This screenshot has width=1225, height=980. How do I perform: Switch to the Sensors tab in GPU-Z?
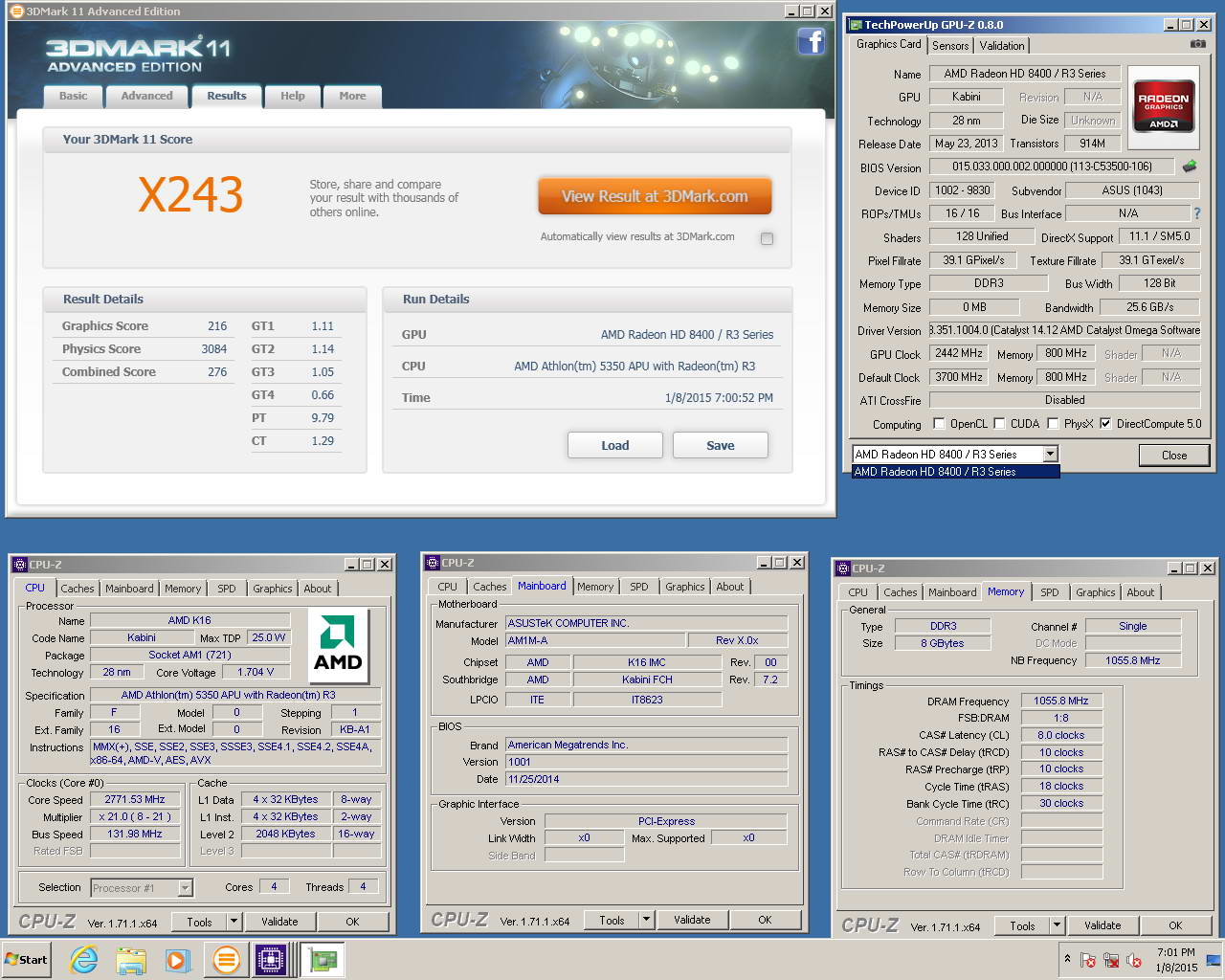(x=950, y=46)
